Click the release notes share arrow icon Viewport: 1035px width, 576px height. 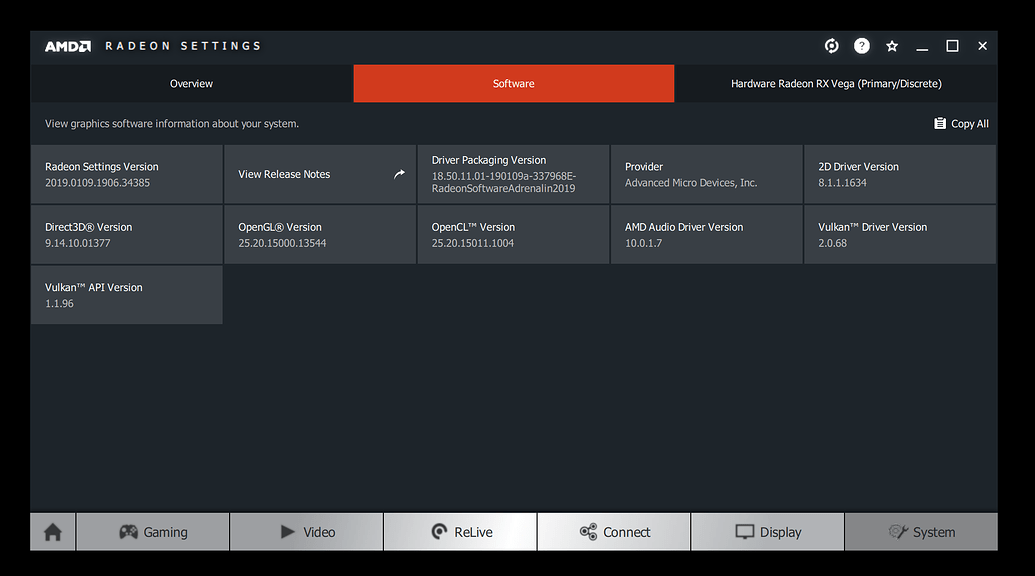[399, 174]
